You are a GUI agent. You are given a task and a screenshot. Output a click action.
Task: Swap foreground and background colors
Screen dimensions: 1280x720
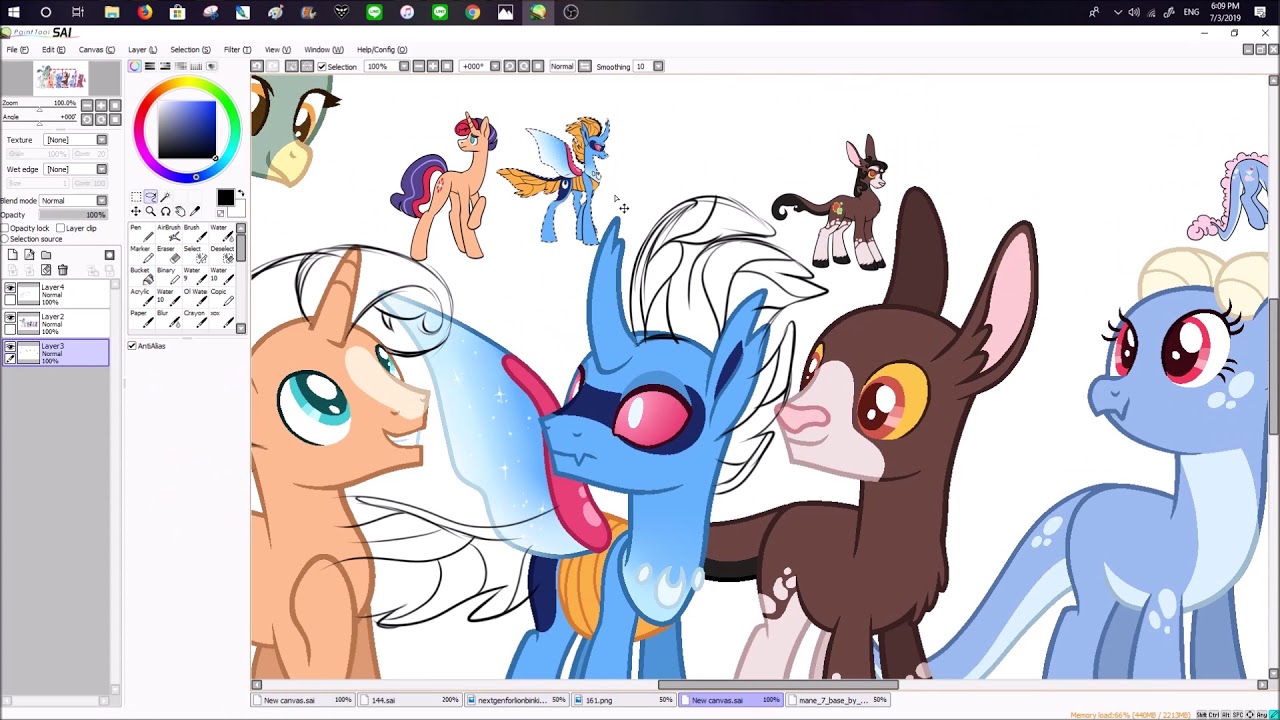[x=241, y=192]
